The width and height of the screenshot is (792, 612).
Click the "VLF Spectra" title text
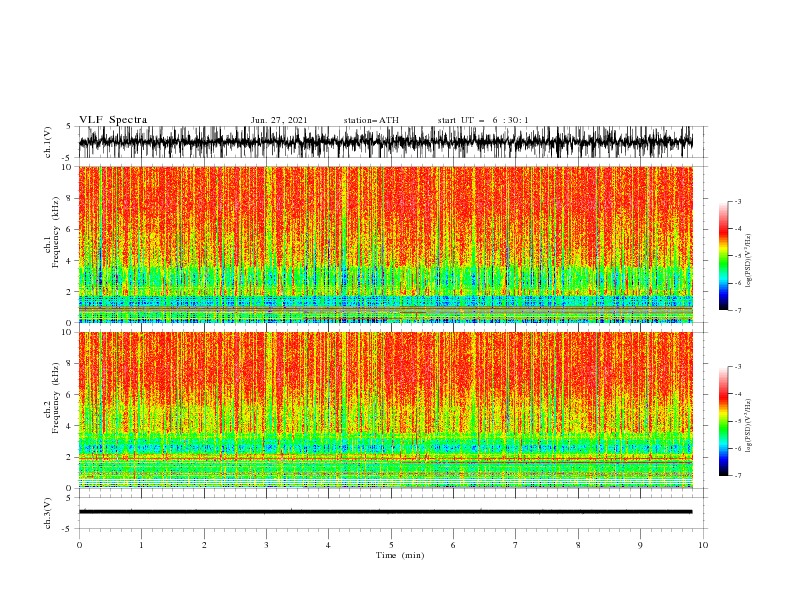pyautogui.click(x=113, y=120)
